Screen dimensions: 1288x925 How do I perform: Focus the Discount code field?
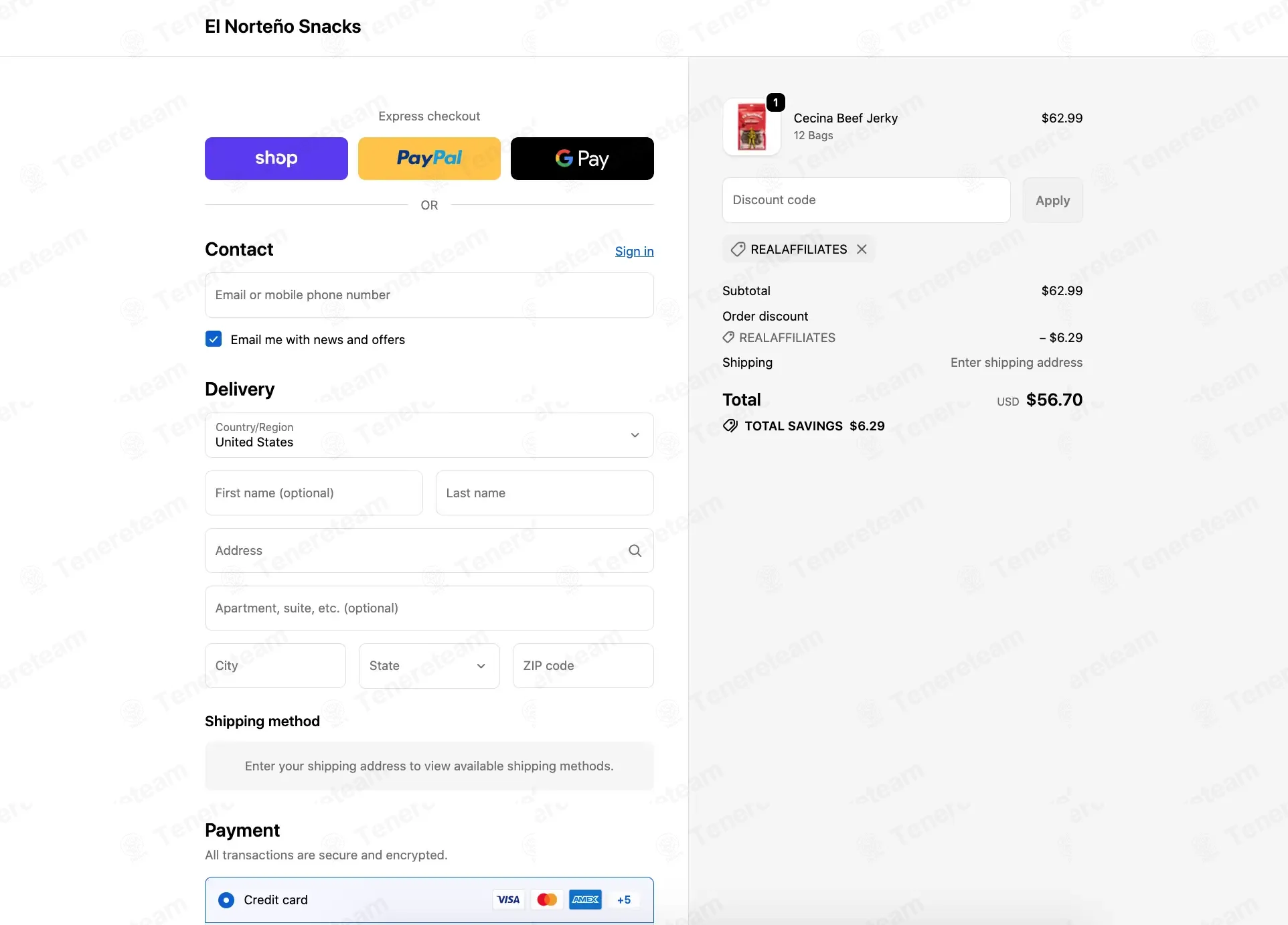866,200
